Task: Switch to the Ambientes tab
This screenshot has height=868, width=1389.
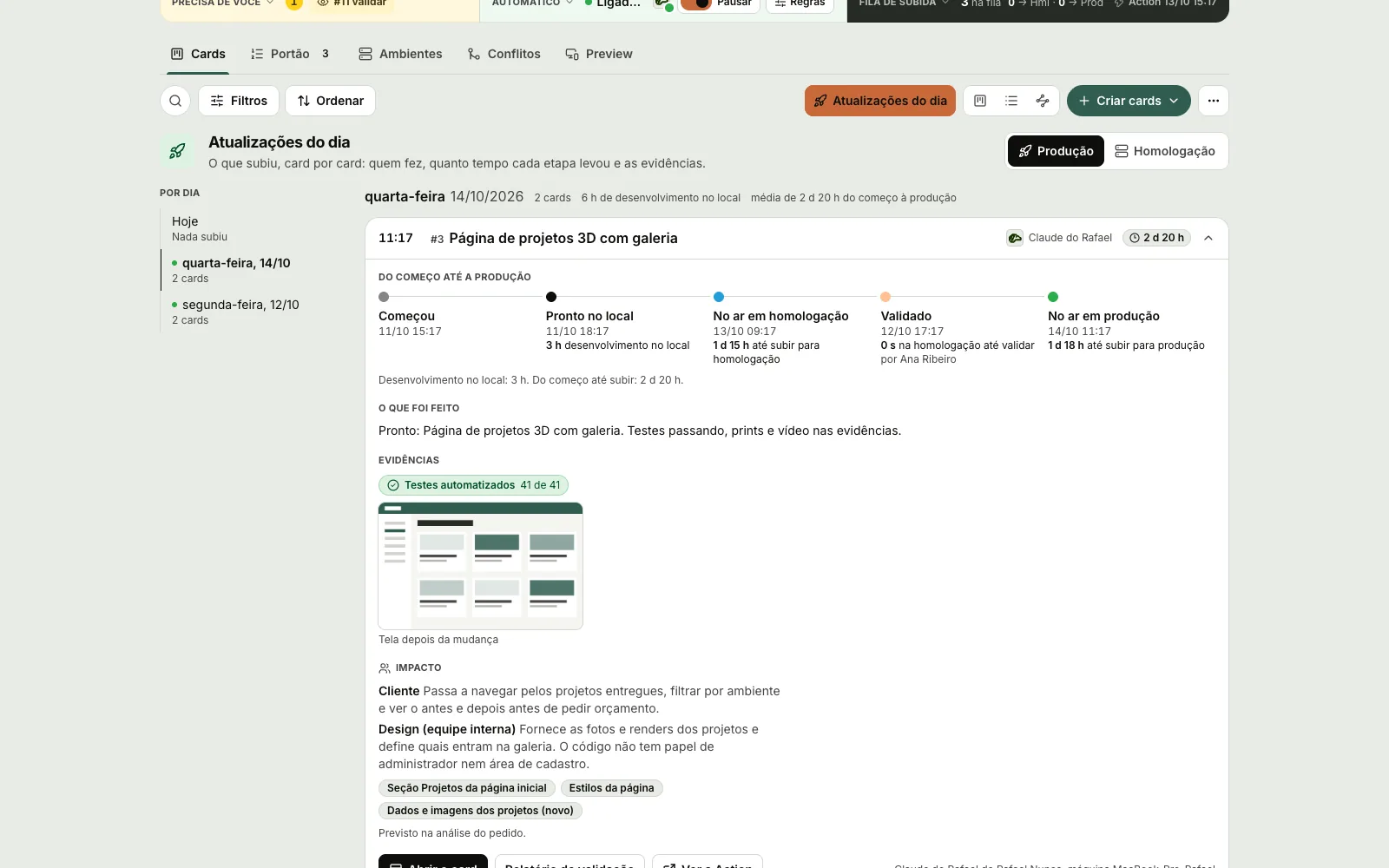Action: click(x=400, y=54)
